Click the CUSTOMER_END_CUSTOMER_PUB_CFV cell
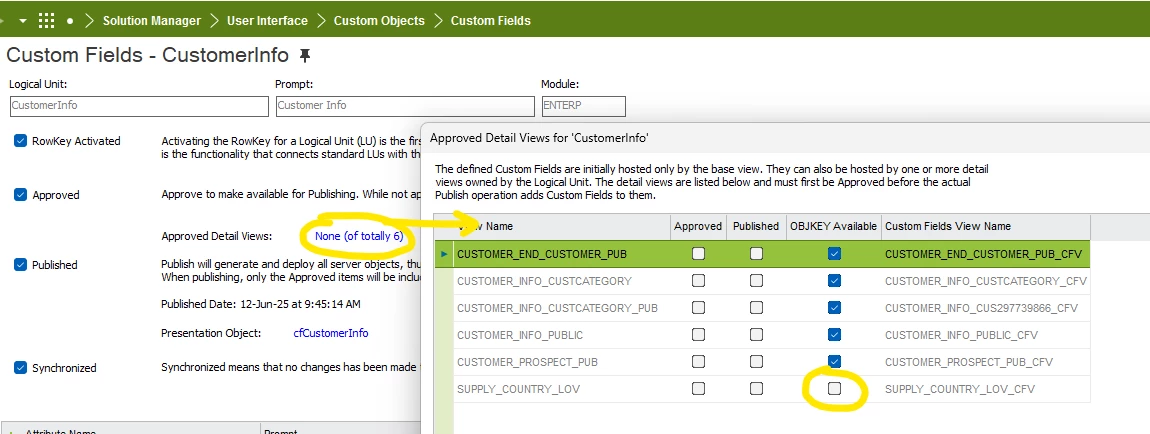Image resolution: width=1150 pixels, height=434 pixels. point(986,254)
